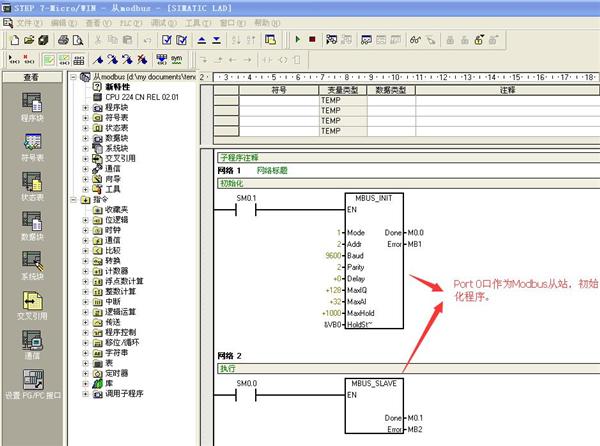
Task: Click the 初始化 network comment field
Action: coord(408,183)
